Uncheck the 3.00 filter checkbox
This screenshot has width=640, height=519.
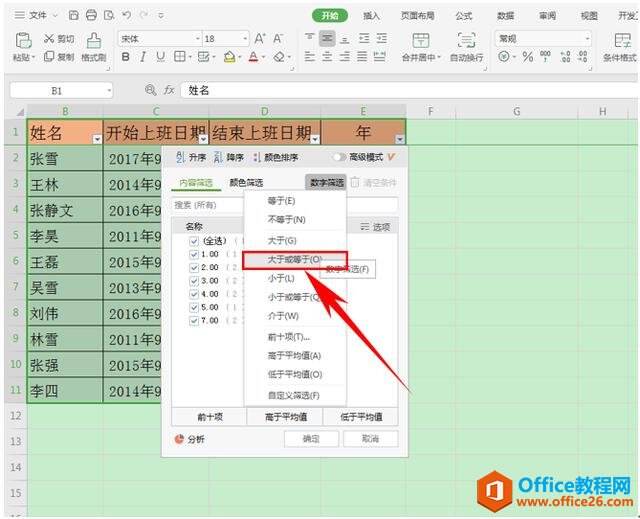pyautogui.click(x=193, y=280)
